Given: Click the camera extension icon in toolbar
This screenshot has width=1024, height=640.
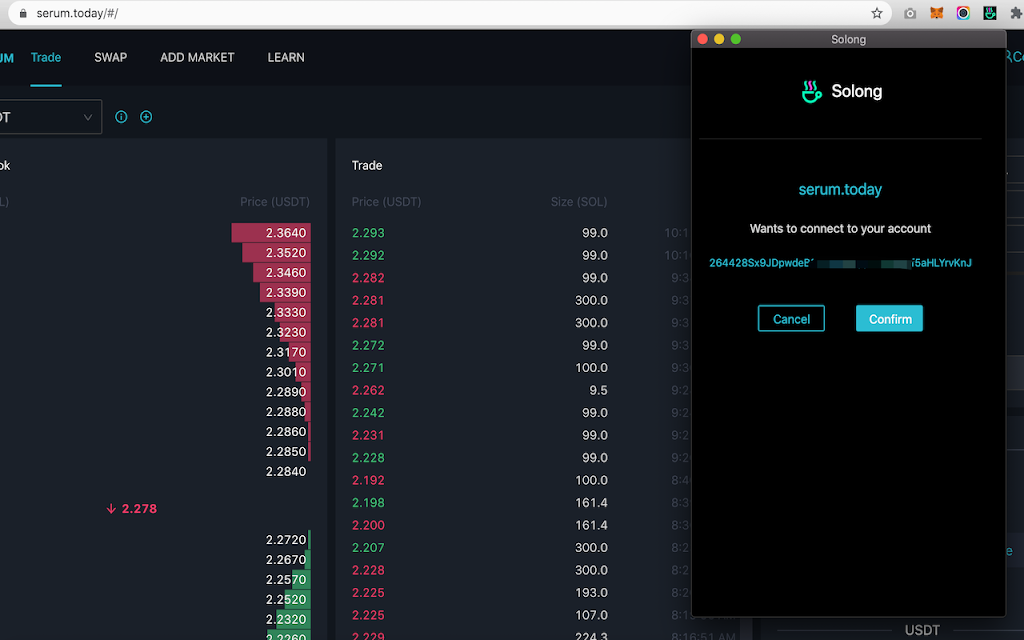Looking at the screenshot, I should coord(910,13).
